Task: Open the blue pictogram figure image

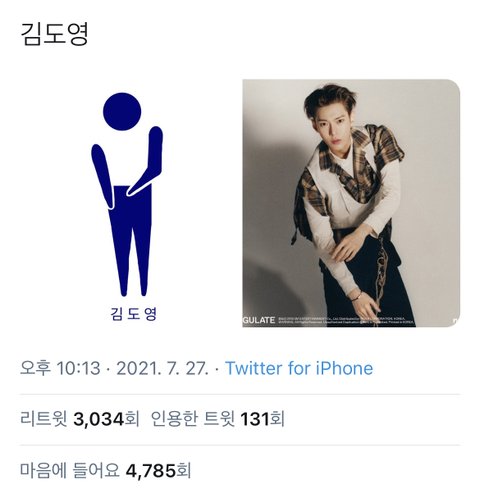Action: coord(129,203)
